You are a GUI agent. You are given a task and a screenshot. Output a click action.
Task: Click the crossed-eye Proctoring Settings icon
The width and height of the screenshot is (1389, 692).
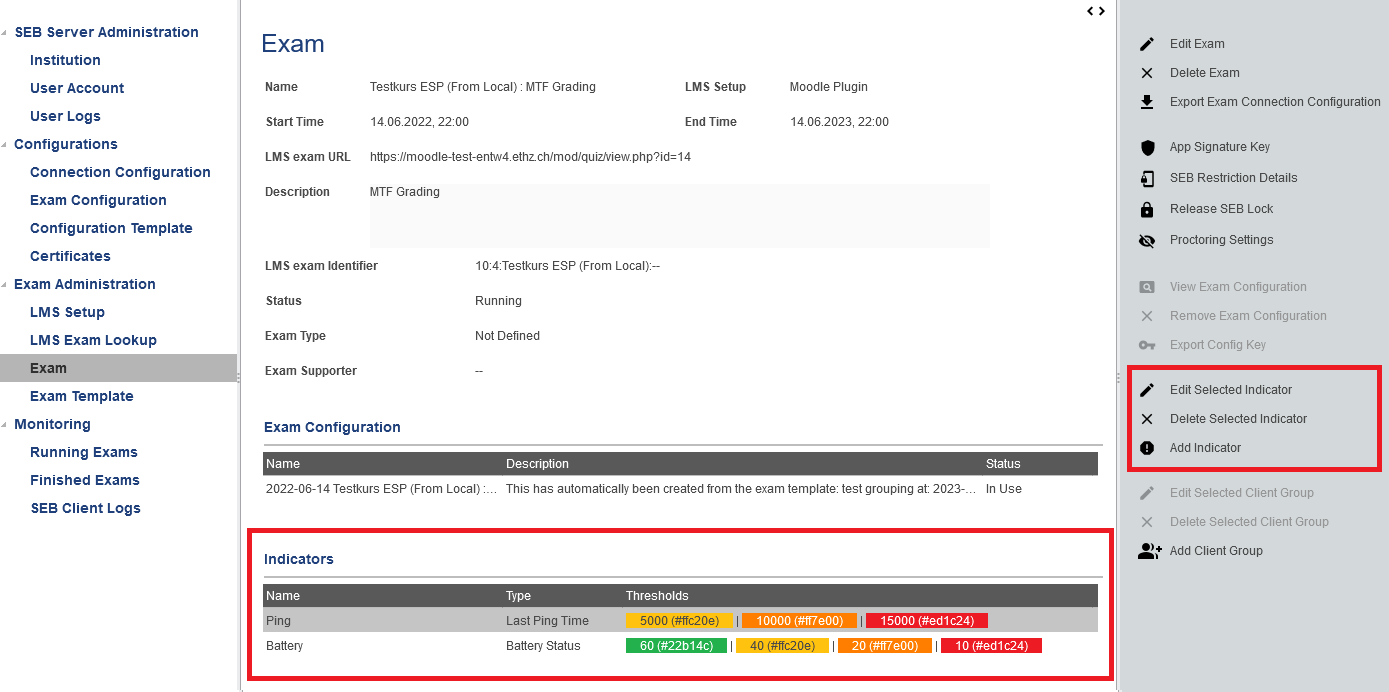pyautogui.click(x=1147, y=241)
